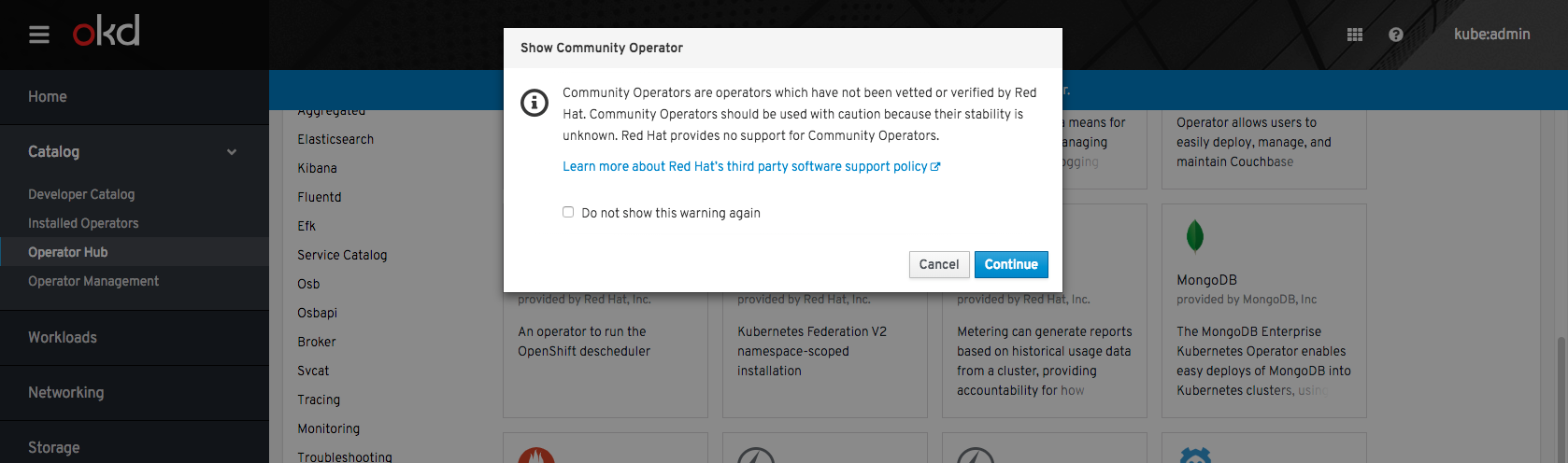Viewport: 1568px width, 463px height.
Task: Filter by the Efk category
Action: coord(306,226)
